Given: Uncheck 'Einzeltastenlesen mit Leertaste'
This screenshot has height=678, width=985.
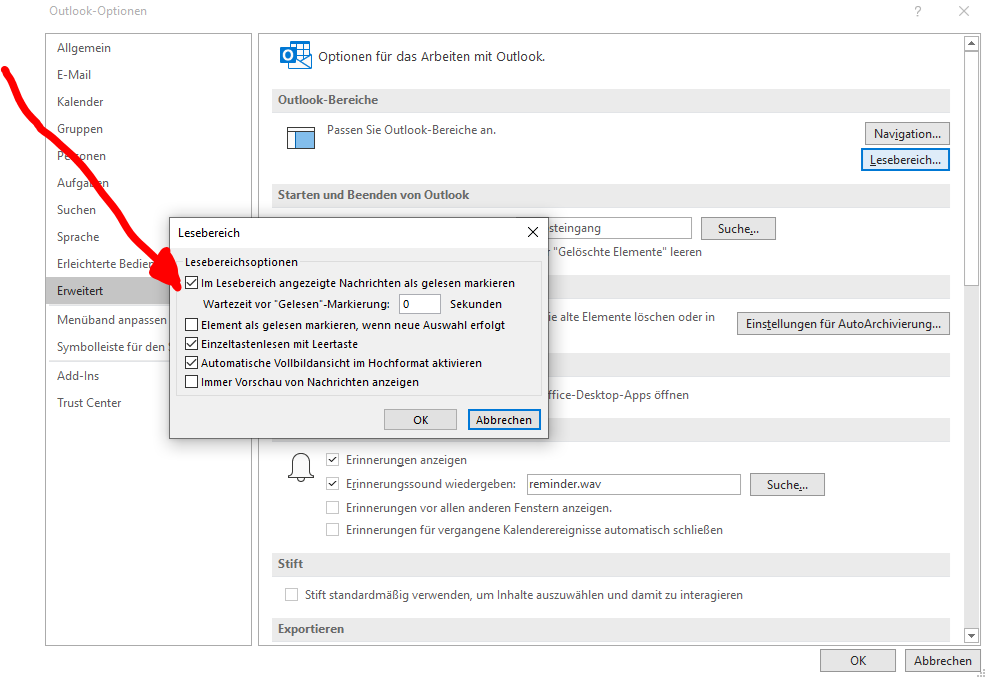Looking at the screenshot, I should point(192,344).
